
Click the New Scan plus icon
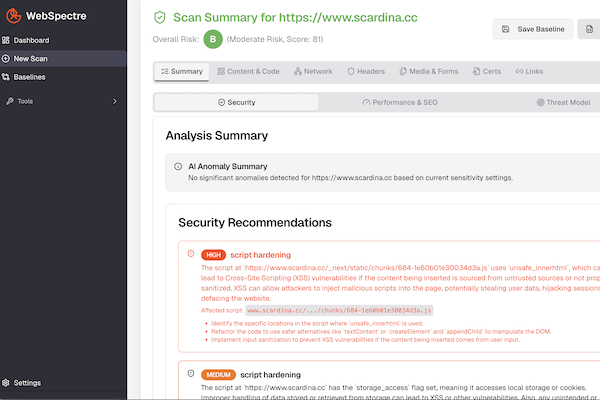coord(5,59)
